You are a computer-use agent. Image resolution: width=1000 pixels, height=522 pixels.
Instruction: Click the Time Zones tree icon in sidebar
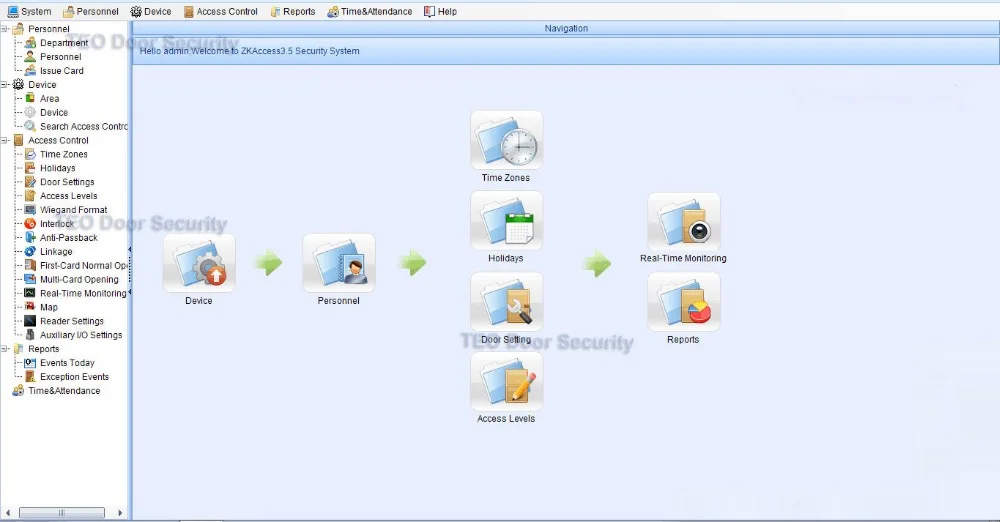click(30, 154)
